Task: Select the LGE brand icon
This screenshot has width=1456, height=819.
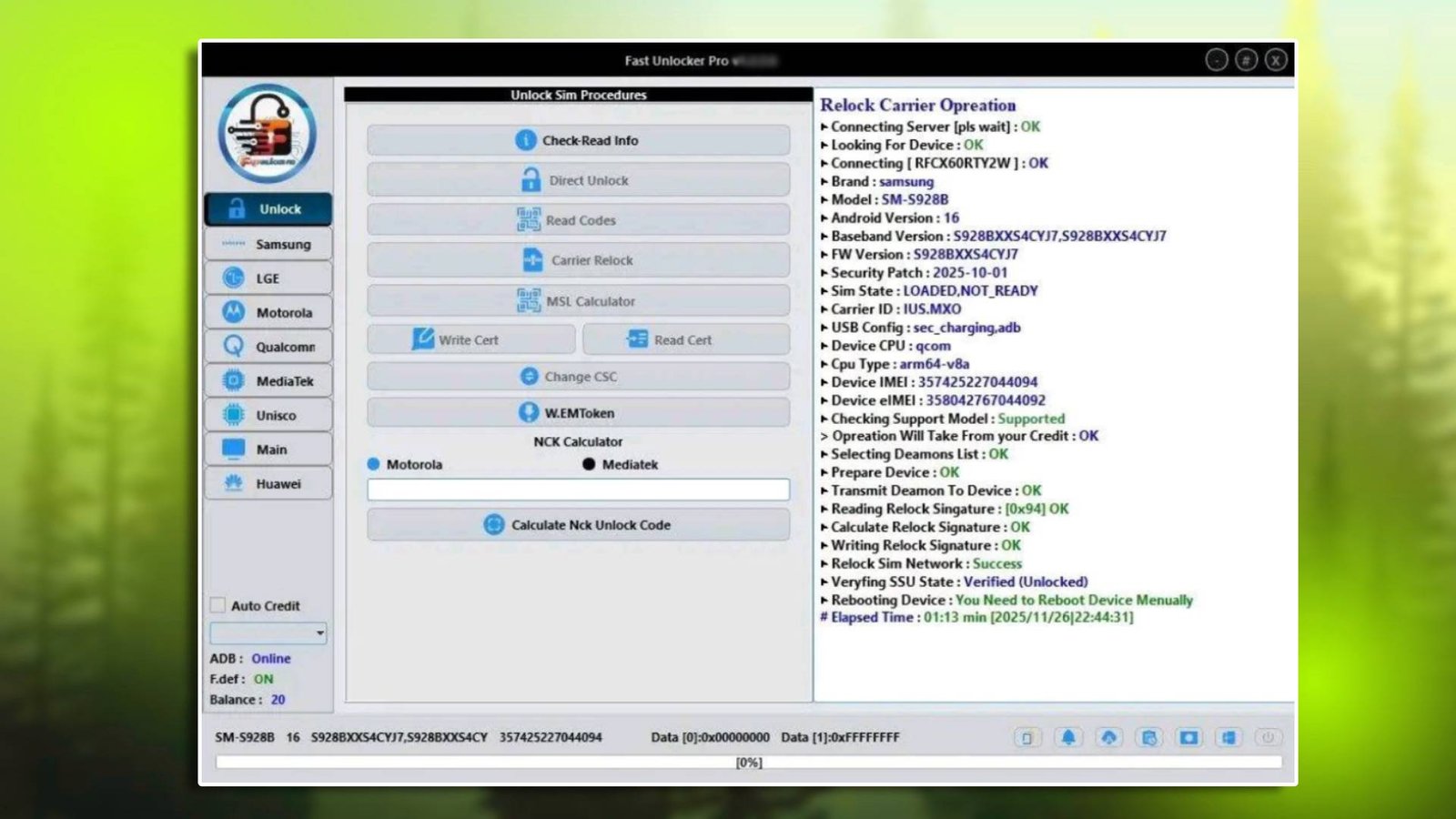Action: pos(232,278)
